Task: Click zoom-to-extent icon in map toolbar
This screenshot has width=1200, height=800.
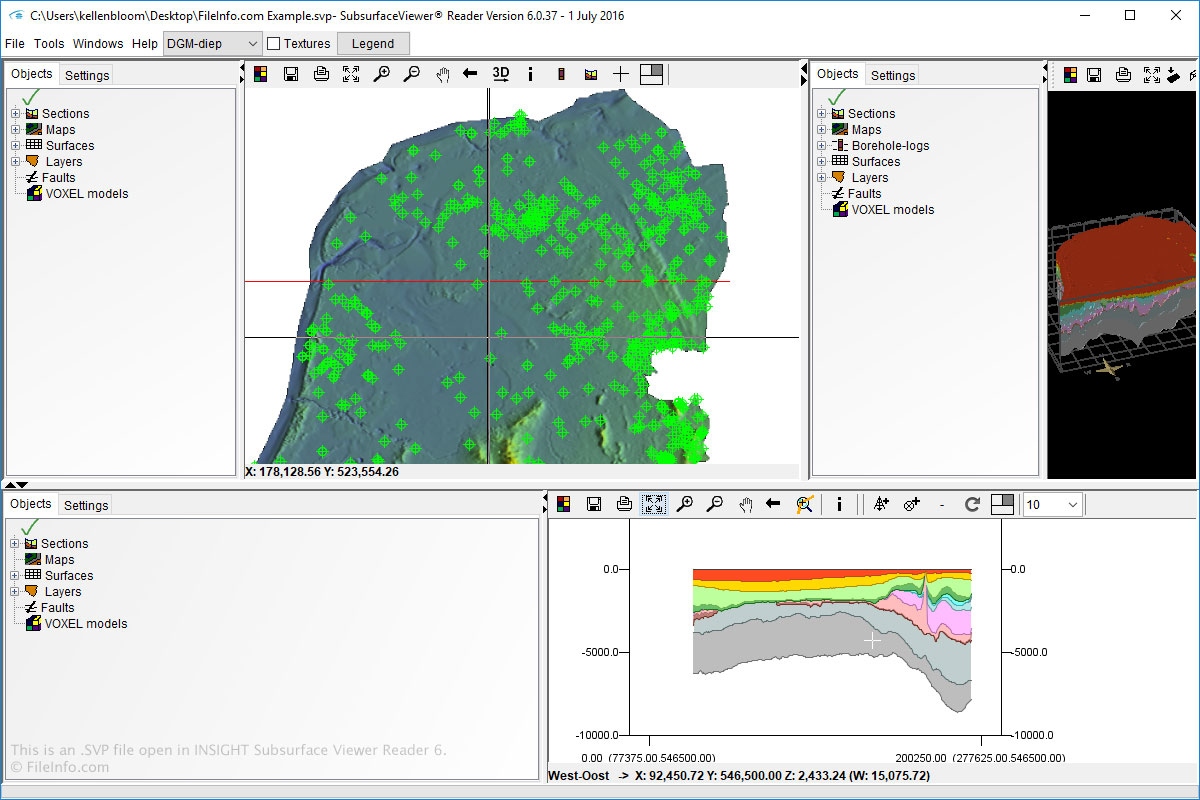Action: pyautogui.click(x=351, y=74)
